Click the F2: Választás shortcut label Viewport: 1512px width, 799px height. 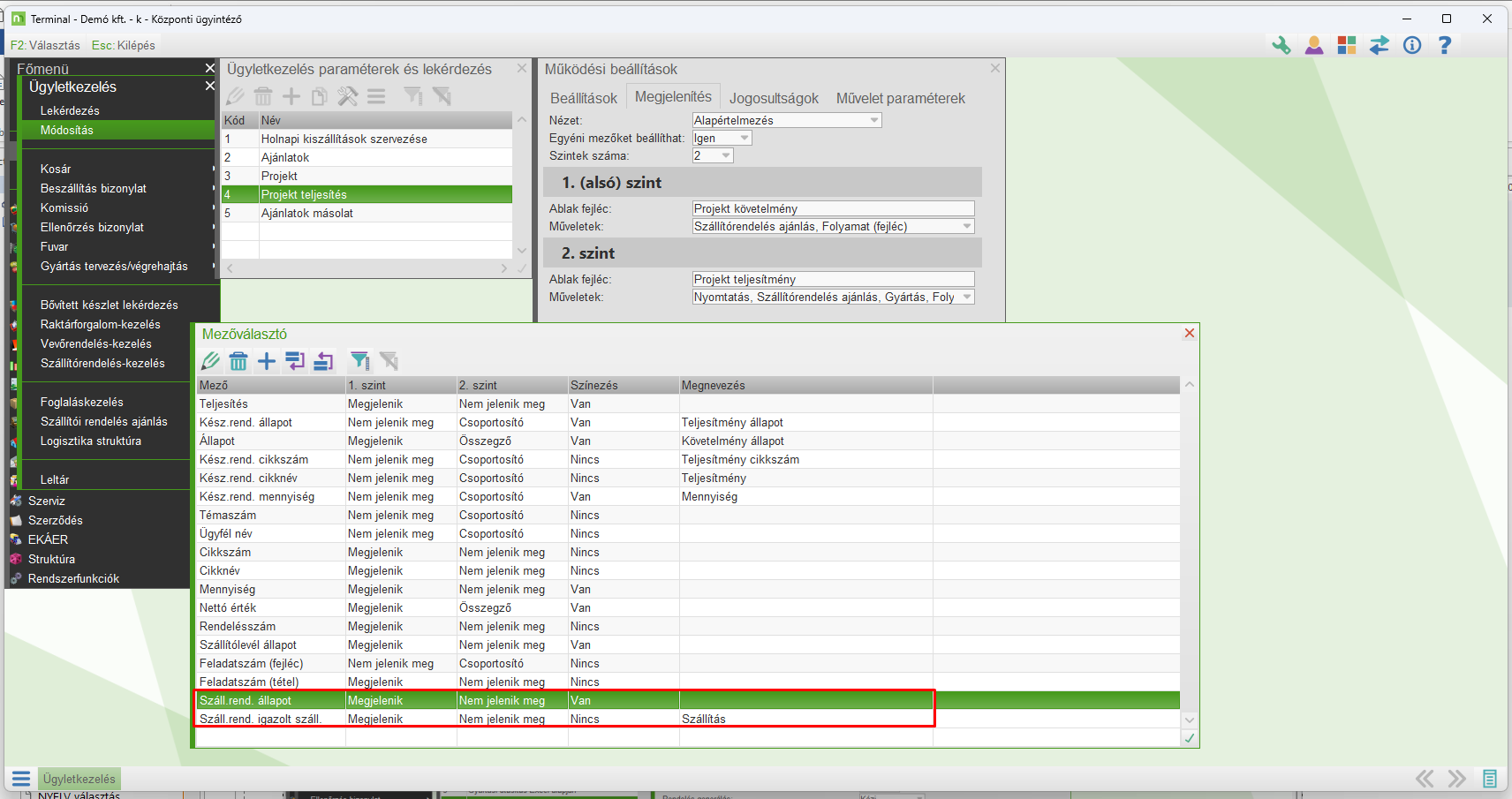[x=45, y=45]
